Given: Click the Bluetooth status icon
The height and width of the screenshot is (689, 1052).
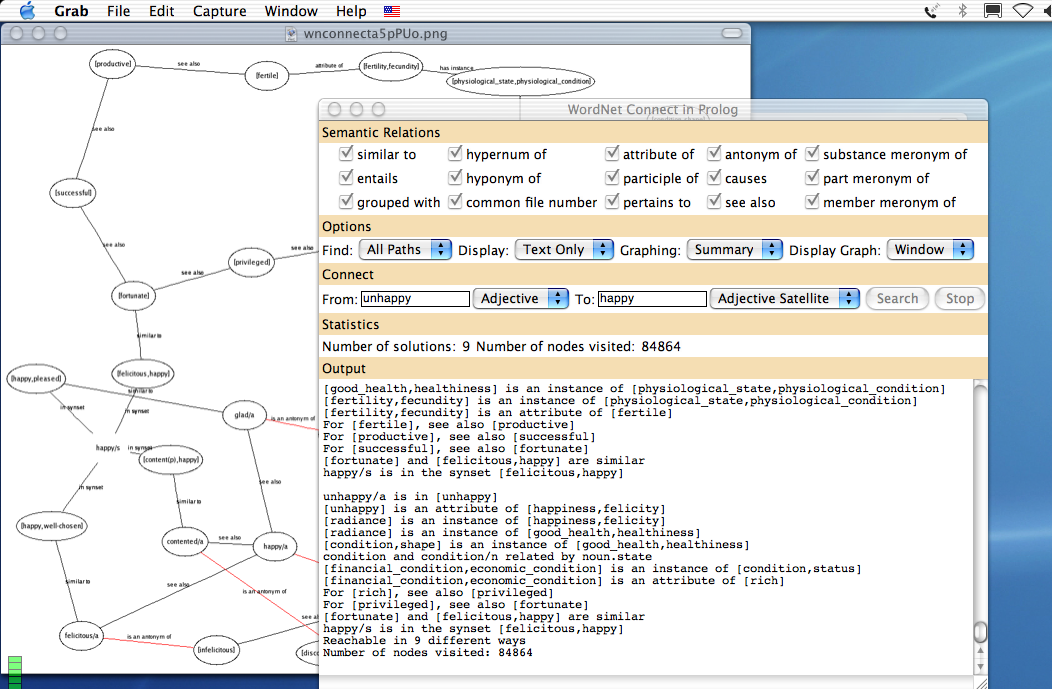Looking at the screenshot, I should (x=963, y=11).
